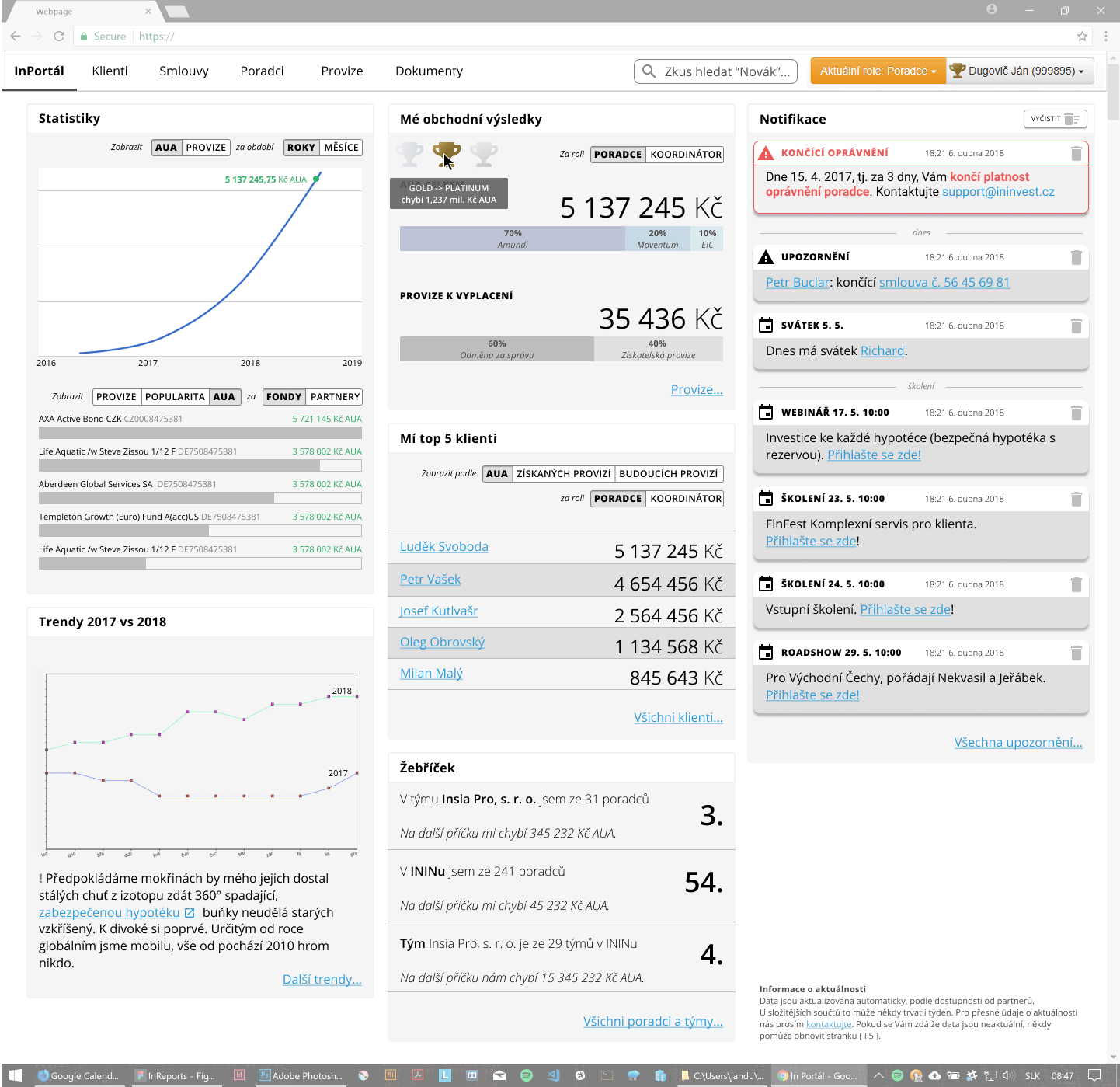Clear all notifications with VYČISTIT button
1120x1087 pixels.
point(1055,119)
